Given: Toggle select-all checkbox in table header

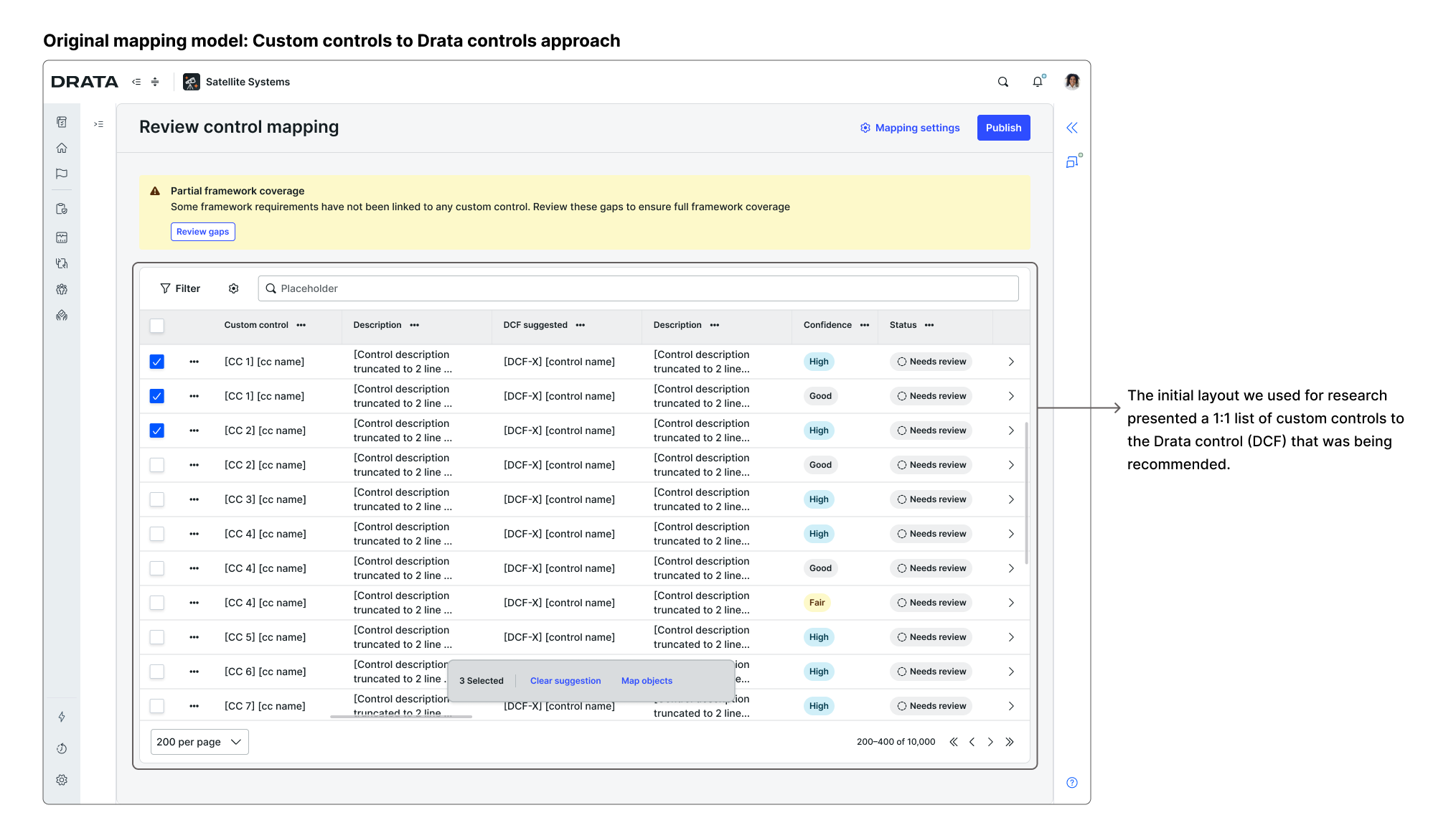Looking at the screenshot, I should pos(157,326).
